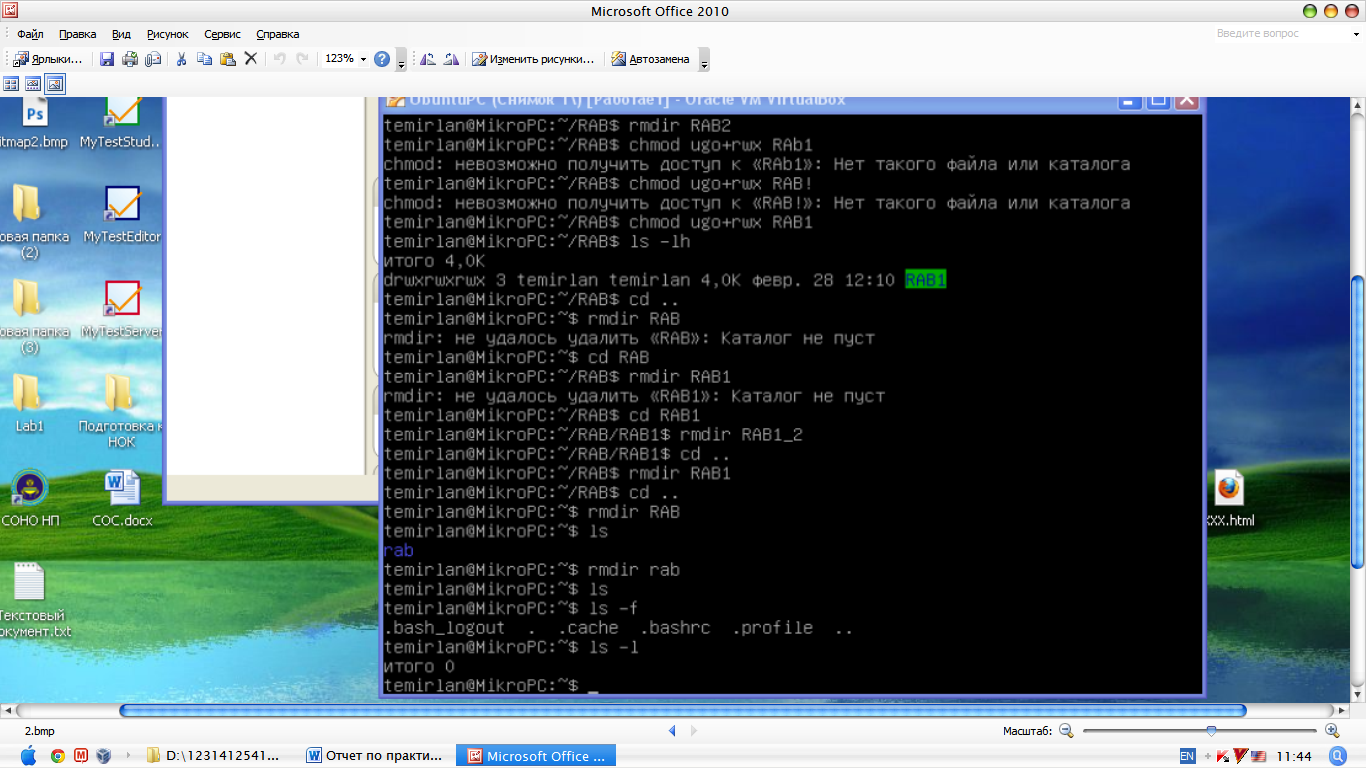Image resolution: width=1366 pixels, height=768 pixels.
Task: Open the Правка menu
Action: point(78,34)
